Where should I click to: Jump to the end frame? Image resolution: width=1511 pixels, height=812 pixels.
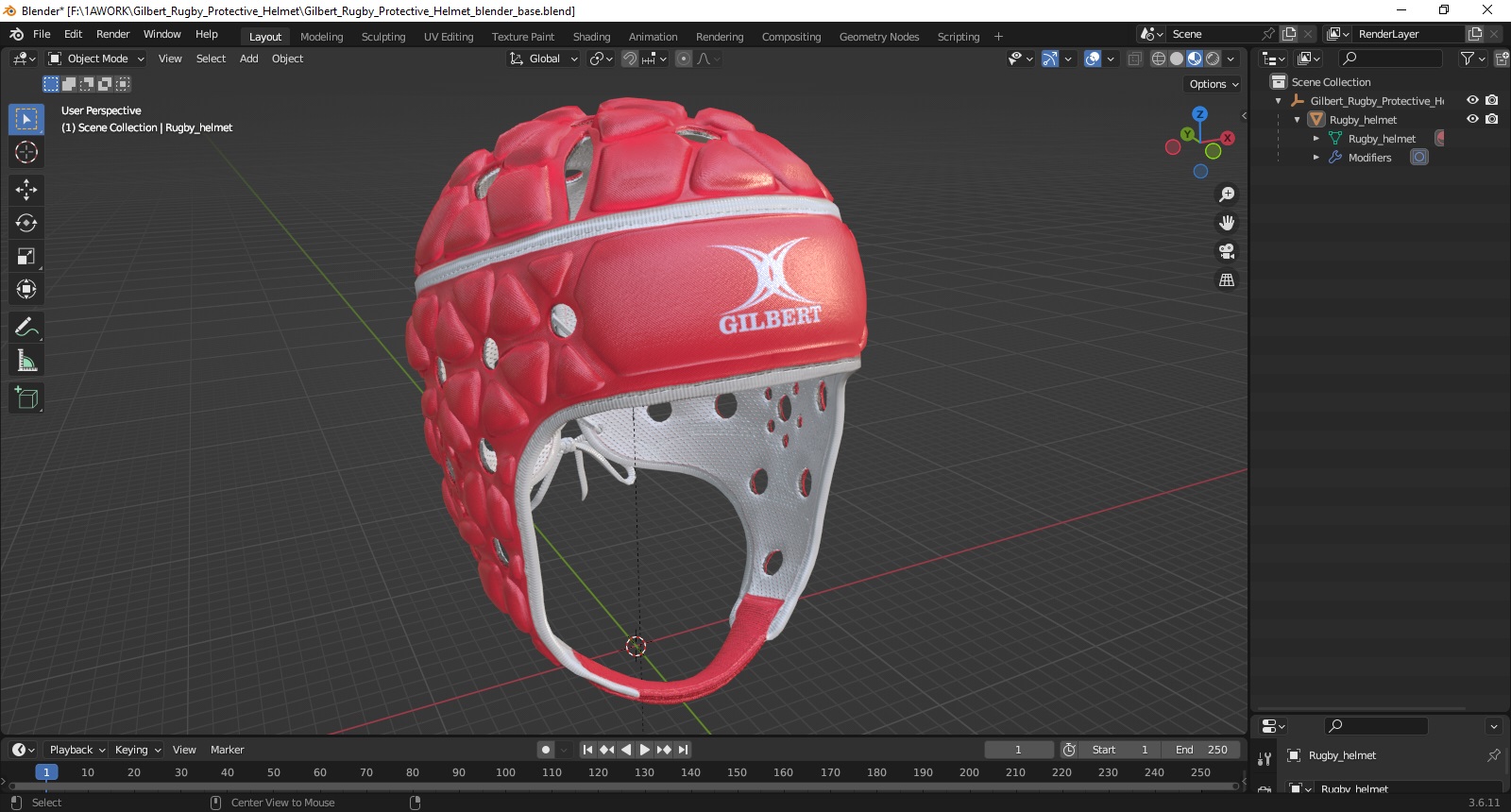(x=683, y=750)
